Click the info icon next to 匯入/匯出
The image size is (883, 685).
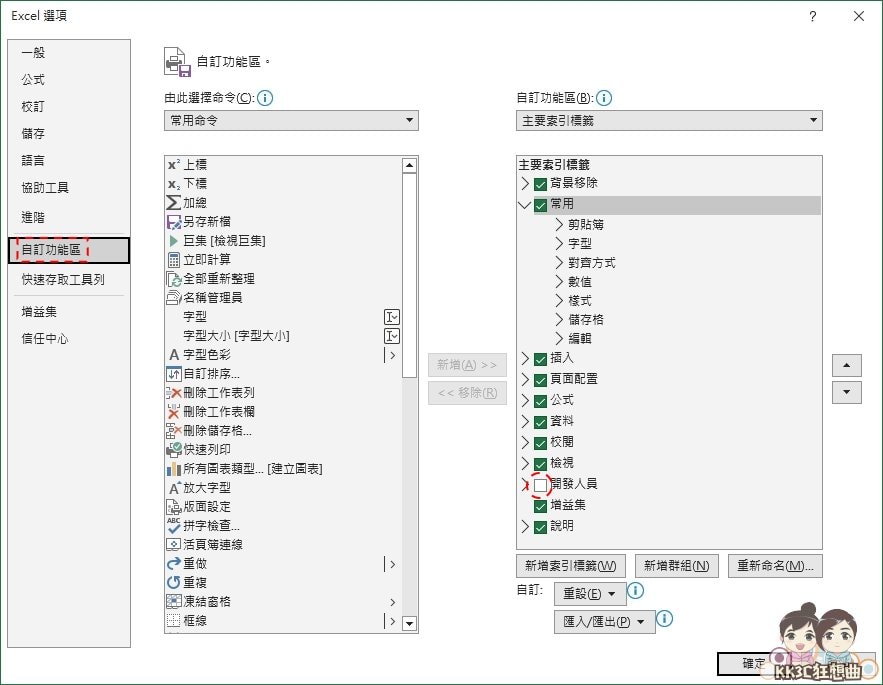pyautogui.click(x=665, y=619)
